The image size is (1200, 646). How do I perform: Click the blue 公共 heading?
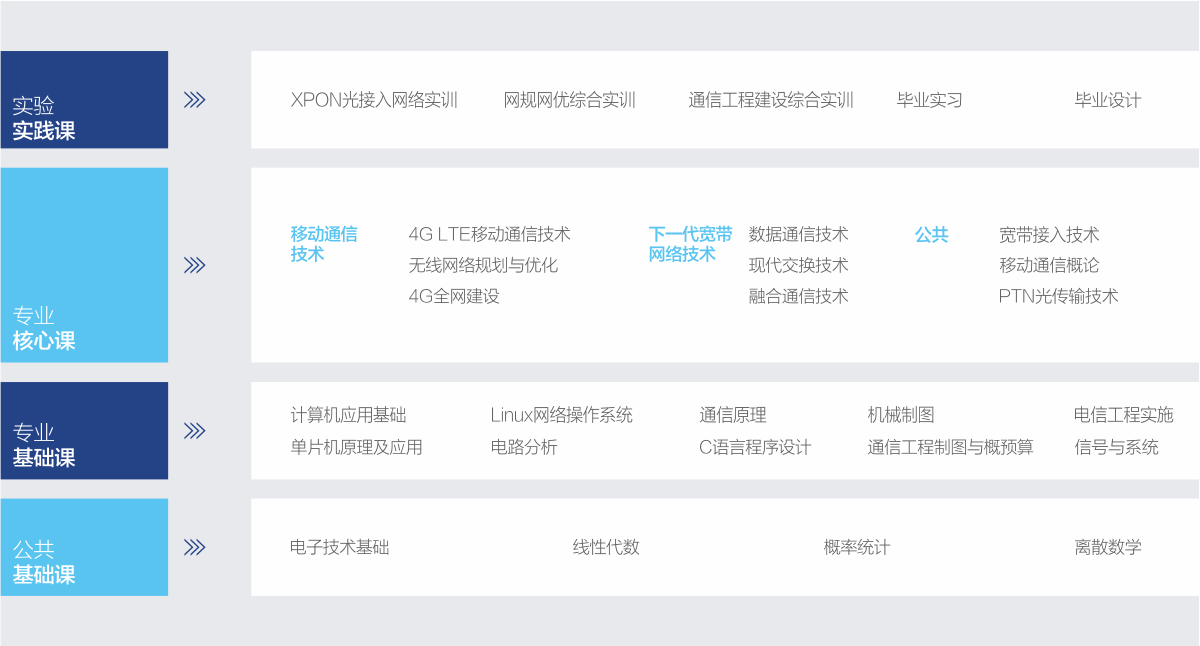pyautogui.click(x=931, y=235)
